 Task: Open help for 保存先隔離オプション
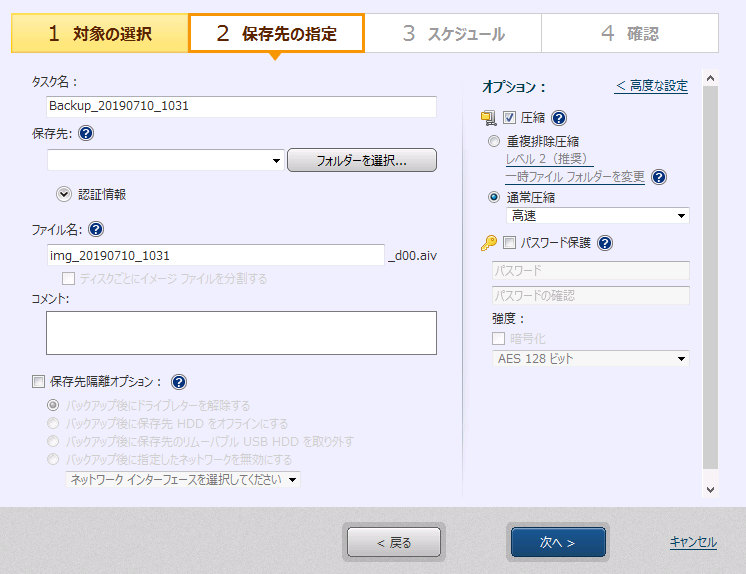coord(179,382)
